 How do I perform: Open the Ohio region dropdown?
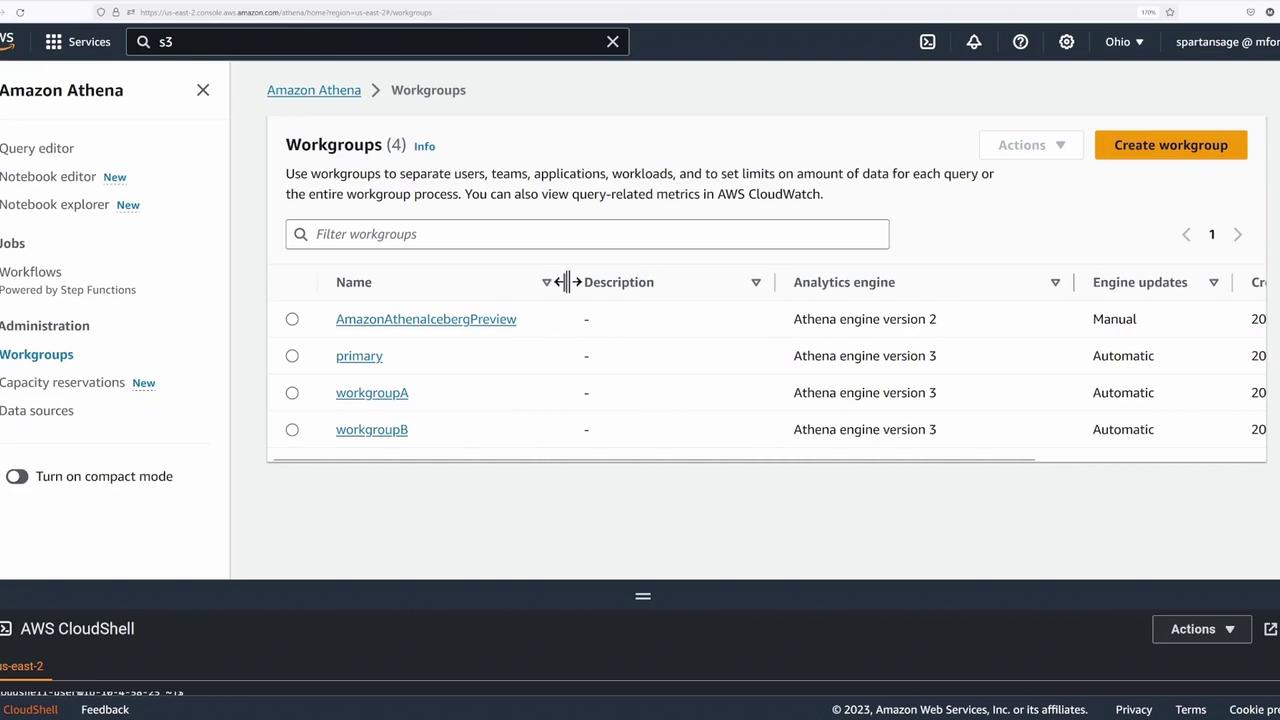coord(1124,42)
